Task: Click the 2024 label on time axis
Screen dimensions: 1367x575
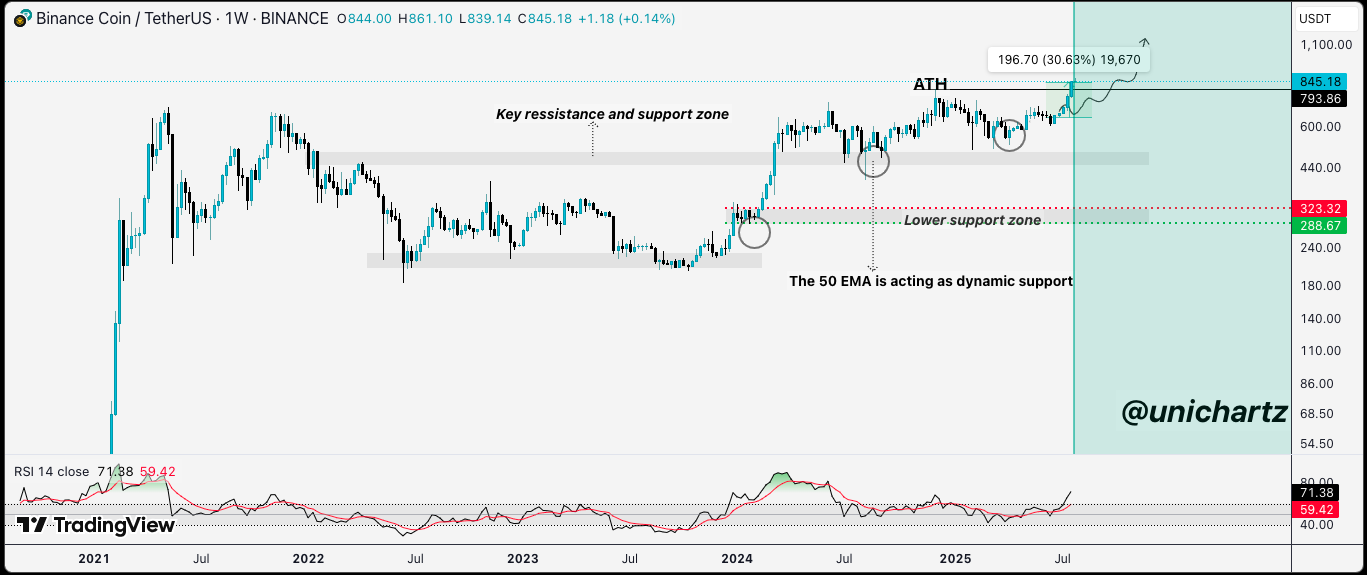Action: pos(738,558)
